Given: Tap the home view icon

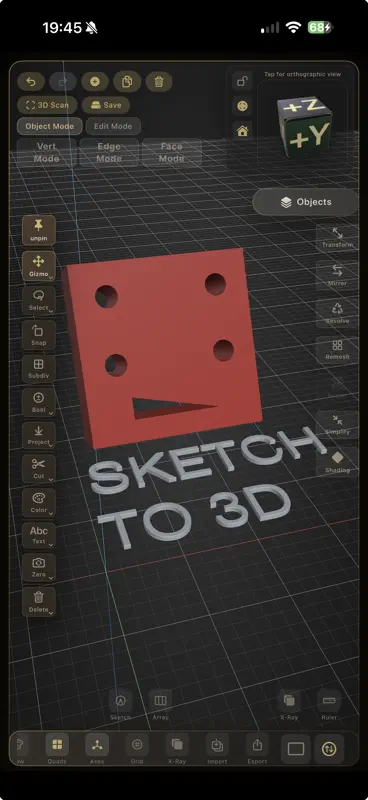Looking at the screenshot, I should coord(242,131).
